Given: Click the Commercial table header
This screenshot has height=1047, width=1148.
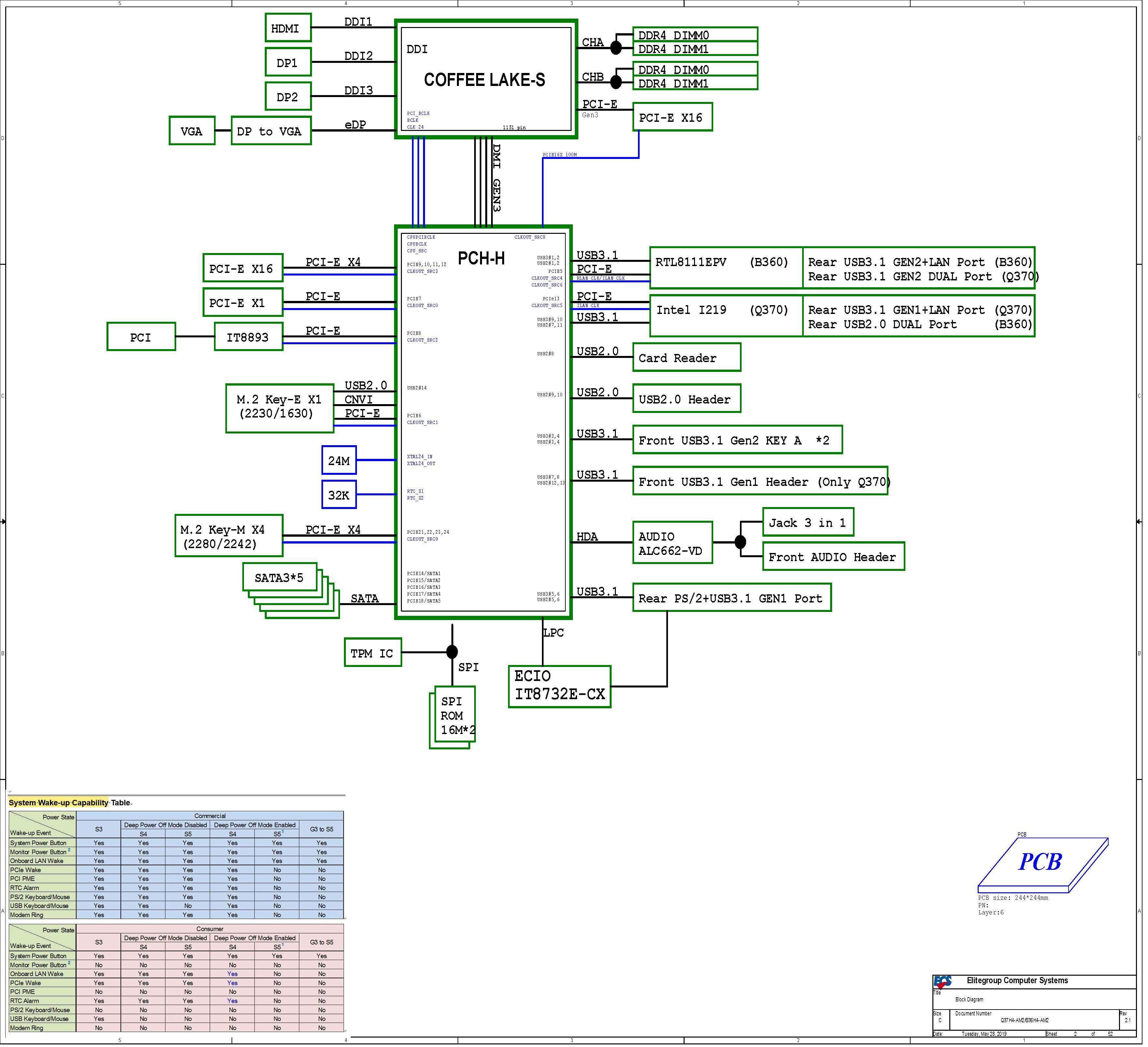Looking at the screenshot, I should click(x=209, y=816).
